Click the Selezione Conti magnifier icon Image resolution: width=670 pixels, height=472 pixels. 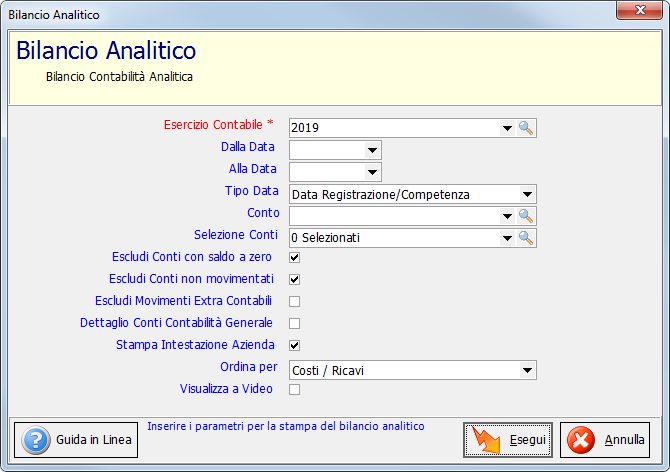click(526, 238)
